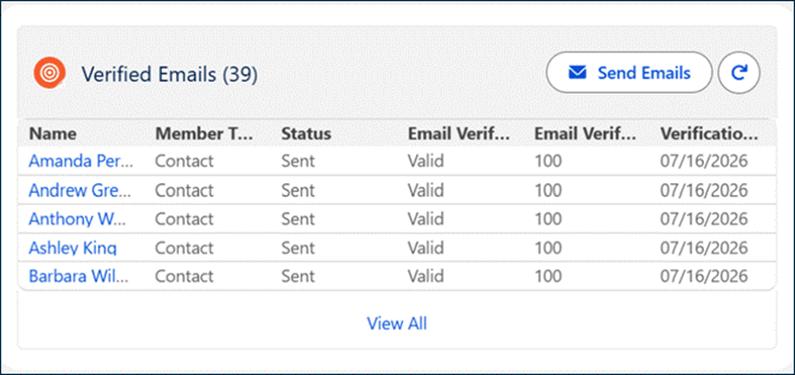
Task: Click the first Email Verif... column header
Action: coord(458,134)
